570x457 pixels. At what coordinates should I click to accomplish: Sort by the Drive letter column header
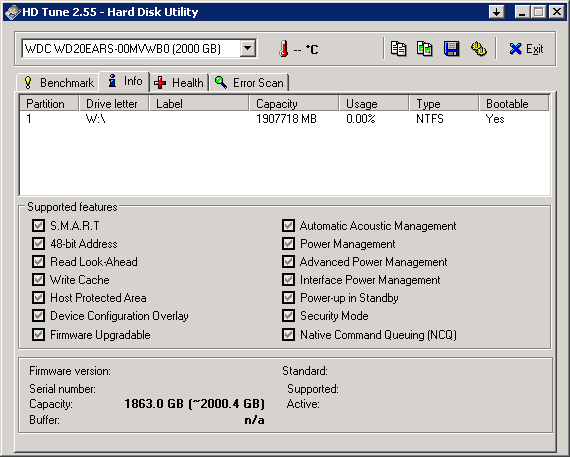click(x=114, y=104)
